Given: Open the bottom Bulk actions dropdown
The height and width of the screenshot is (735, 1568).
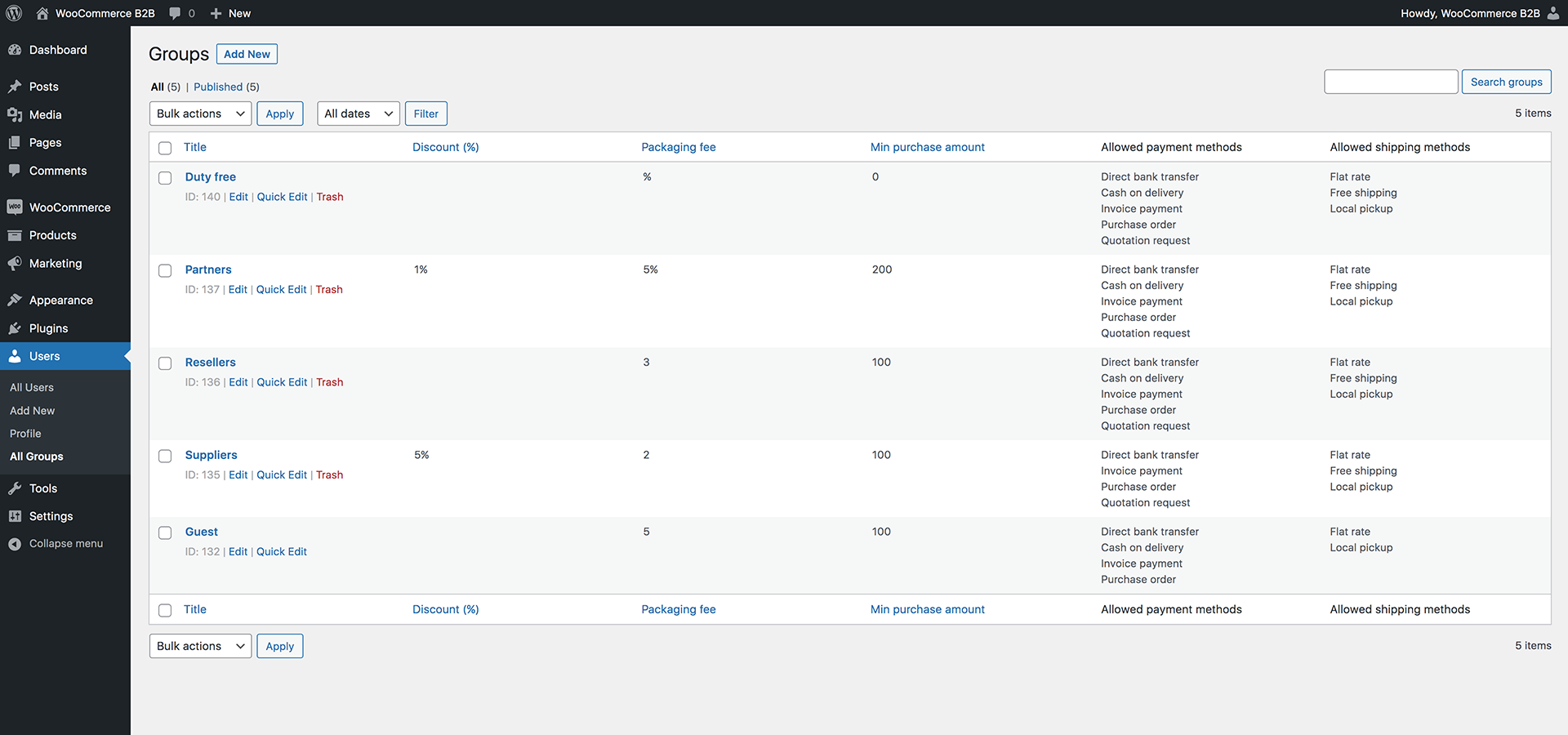Looking at the screenshot, I should [200, 646].
